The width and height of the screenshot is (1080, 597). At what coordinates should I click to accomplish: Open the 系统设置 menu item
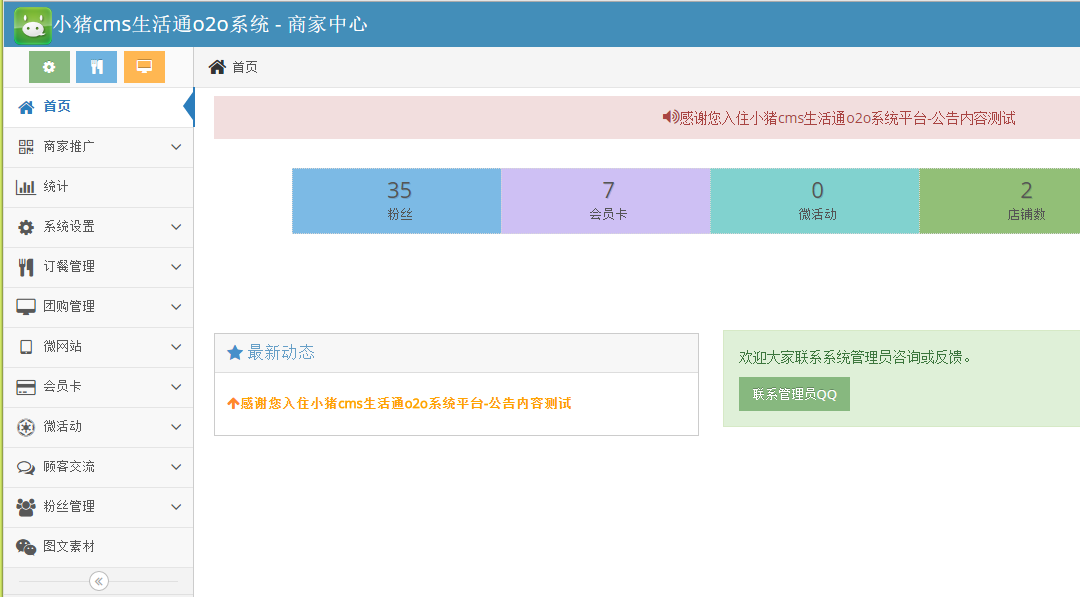97,227
